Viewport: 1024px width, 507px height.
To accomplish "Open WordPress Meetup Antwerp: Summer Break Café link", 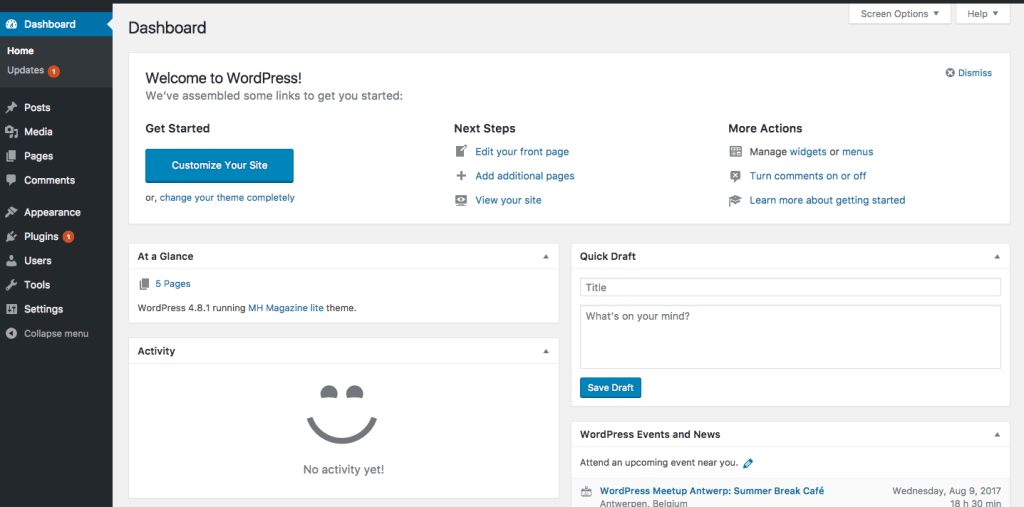I will (712, 491).
